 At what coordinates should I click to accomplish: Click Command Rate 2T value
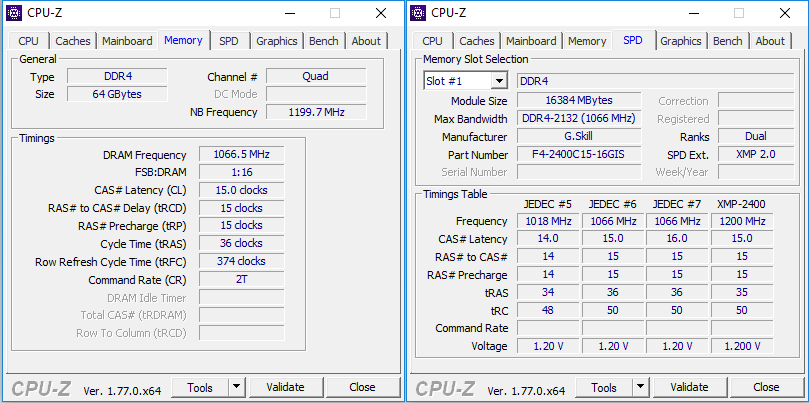tap(241, 279)
